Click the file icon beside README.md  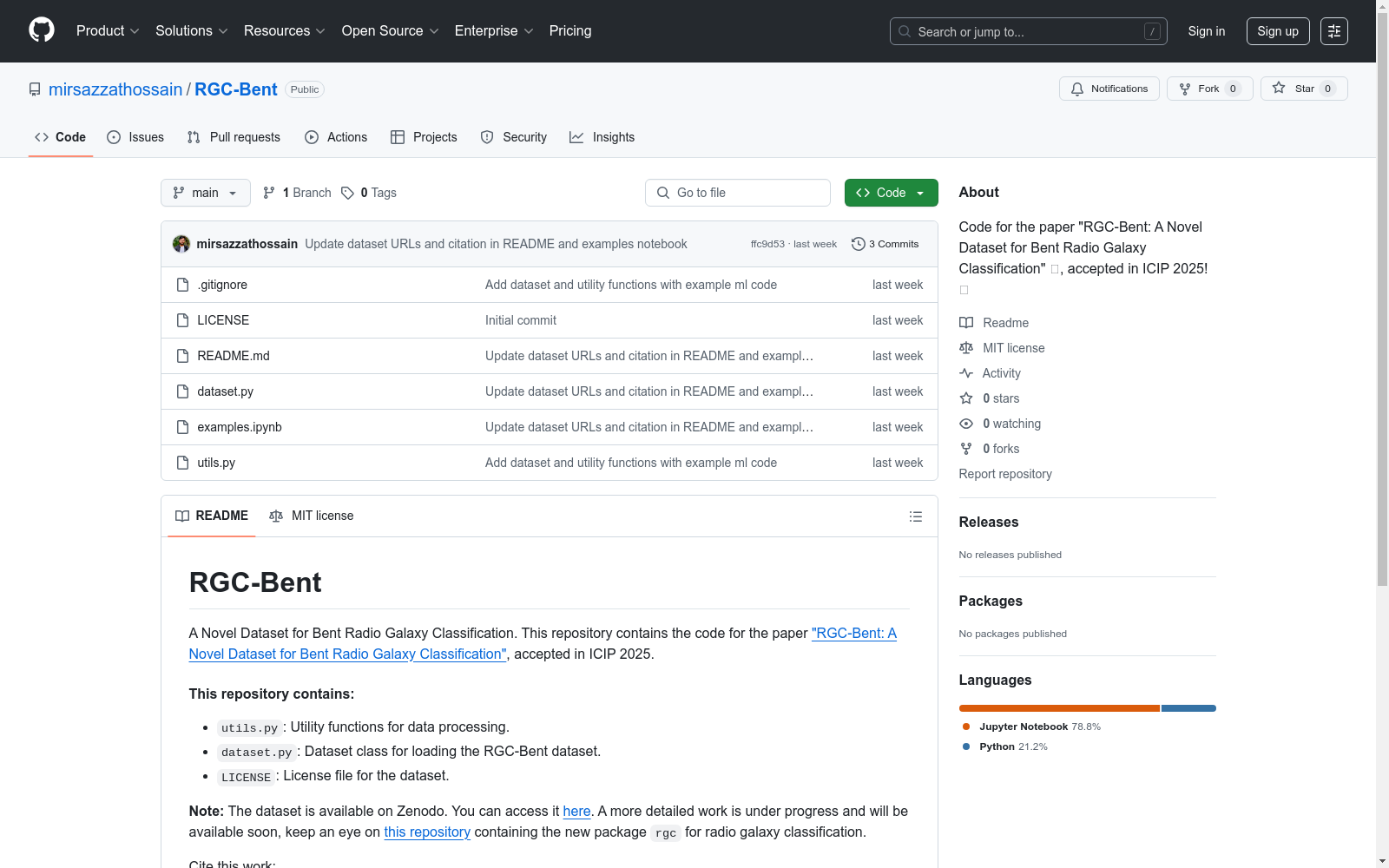pyautogui.click(x=182, y=356)
